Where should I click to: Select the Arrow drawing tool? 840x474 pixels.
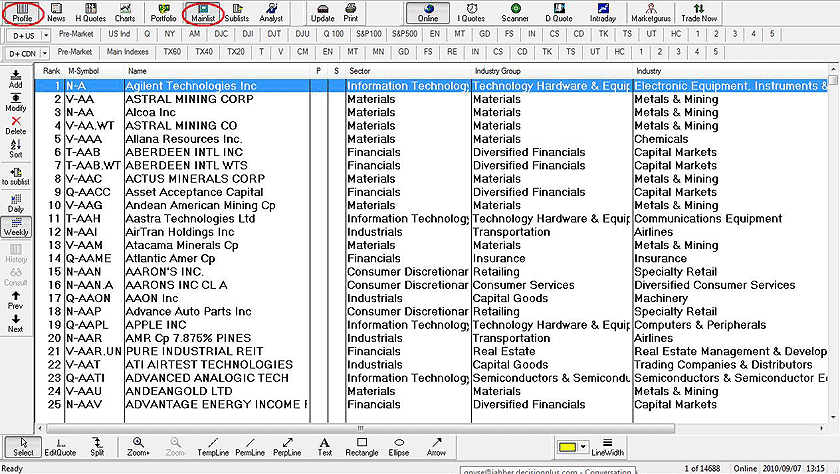pos(436,447)
